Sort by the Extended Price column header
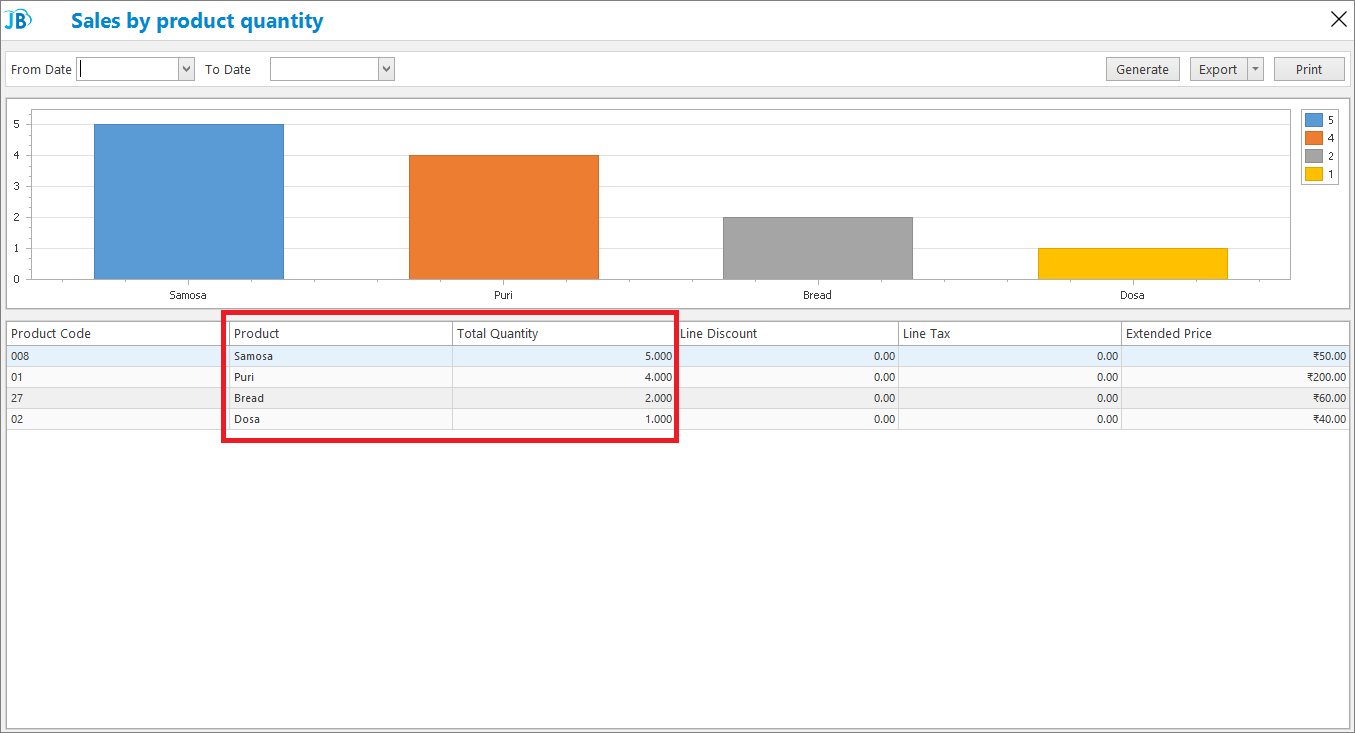This screenshot has height=733, width=1355. (1235, 333)
